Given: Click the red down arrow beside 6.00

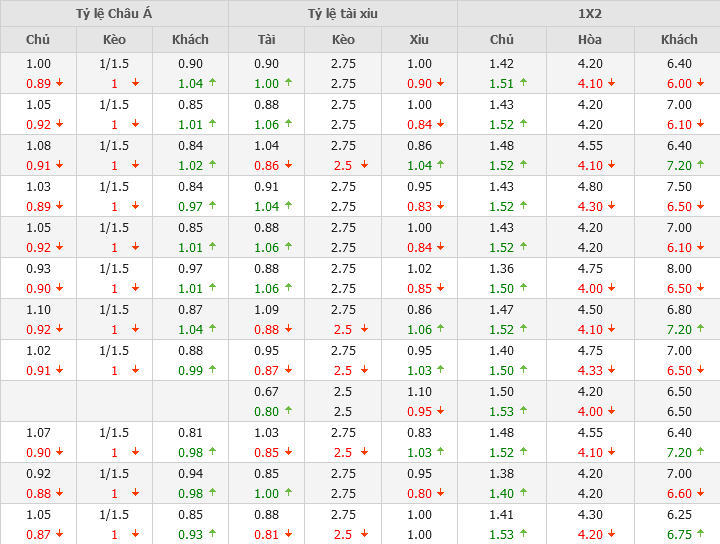Looking at the screenshot, I should pyautogui.click(x=700, y=84).
